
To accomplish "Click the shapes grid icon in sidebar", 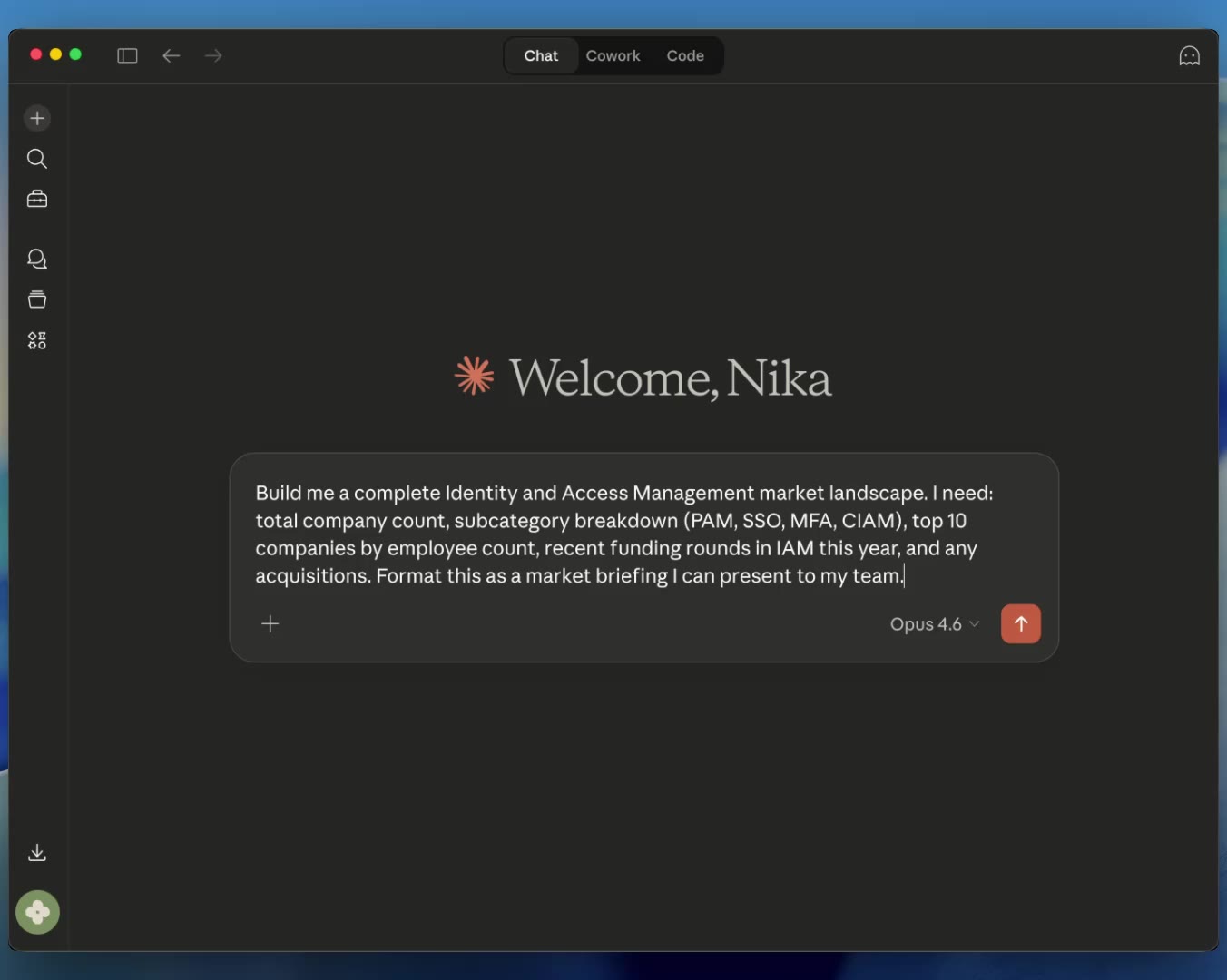I will 37,340.
